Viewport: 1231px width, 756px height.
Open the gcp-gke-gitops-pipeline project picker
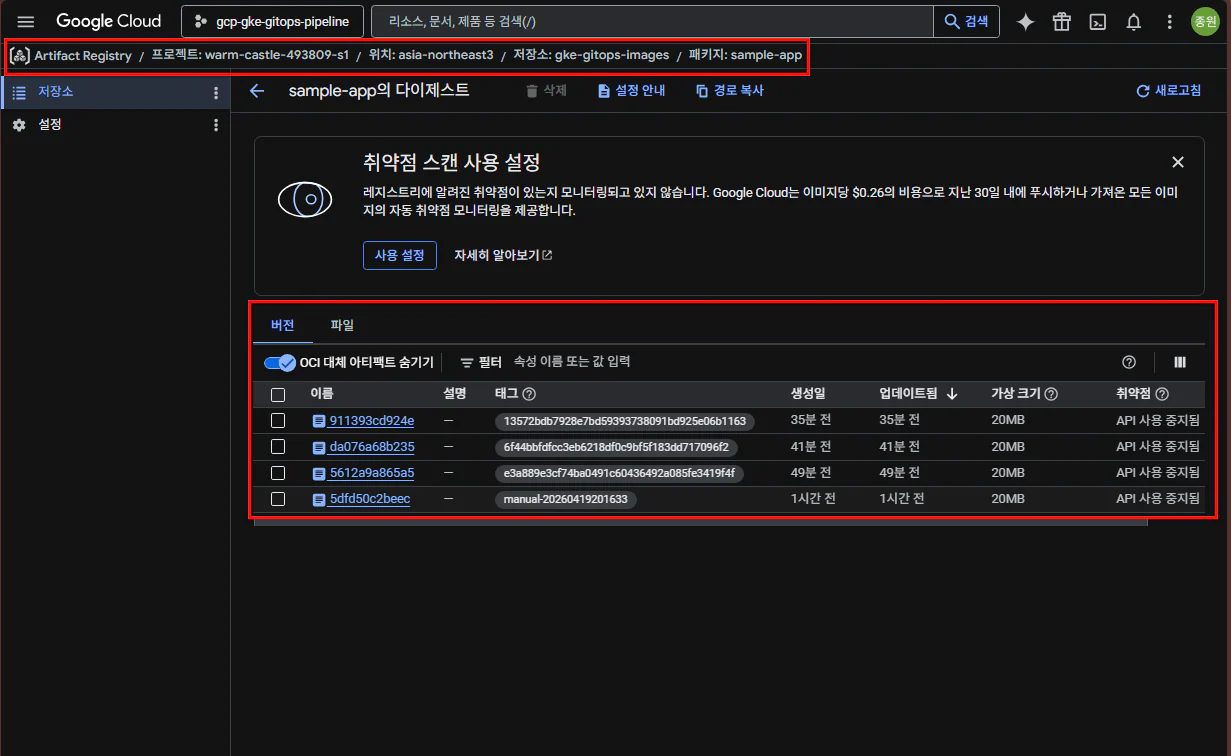point(272,21)
